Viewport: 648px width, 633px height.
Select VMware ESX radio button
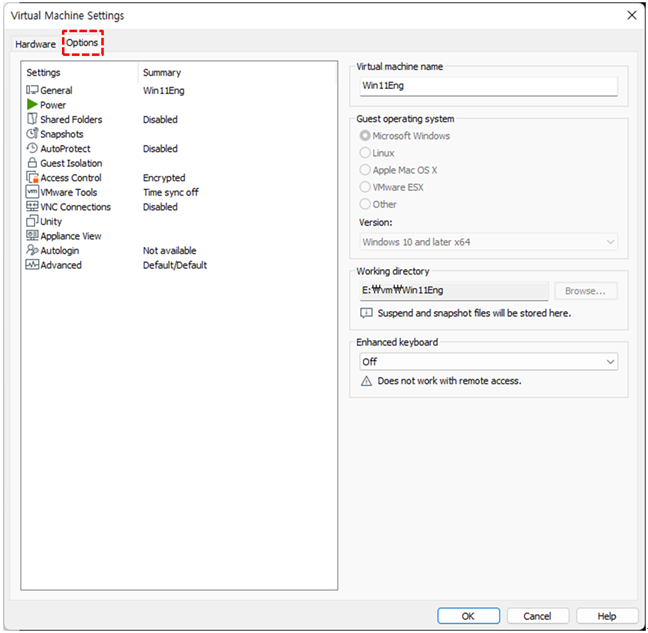point(365,187)
